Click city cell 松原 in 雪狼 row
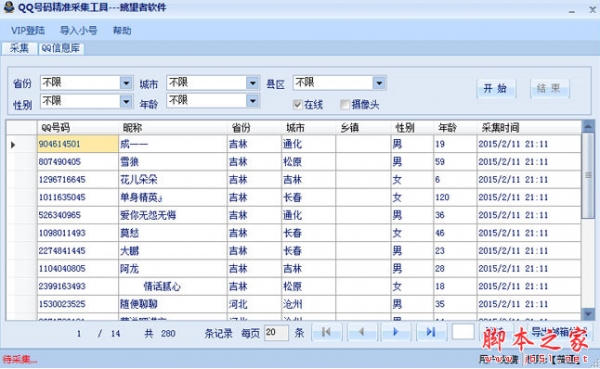Screen dimensions: 600x369 [308, 162]
